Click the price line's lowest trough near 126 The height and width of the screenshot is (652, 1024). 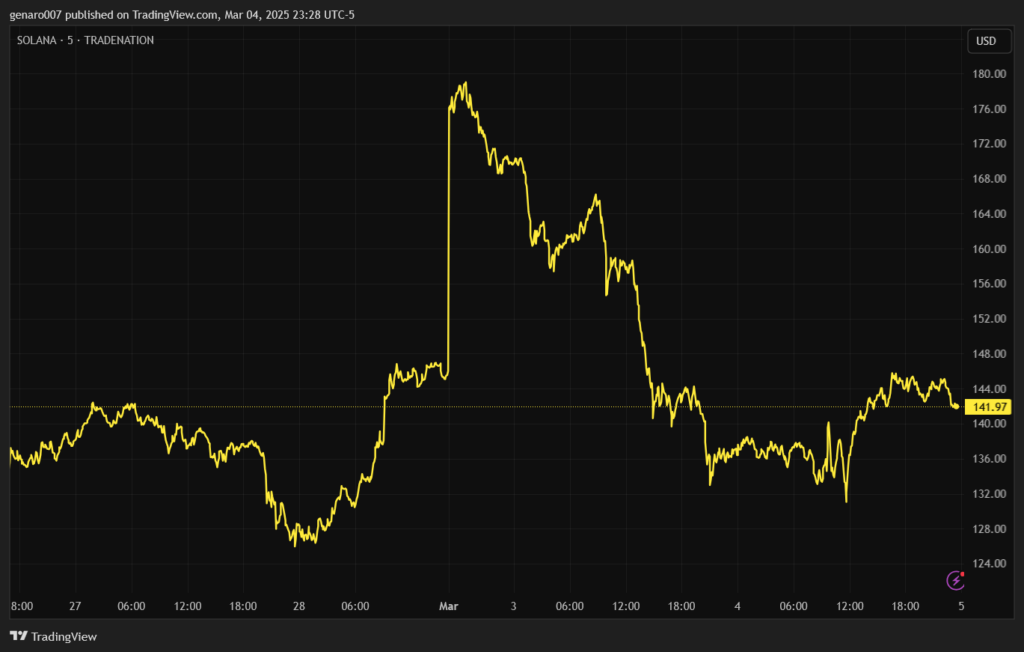coord(295,544)
